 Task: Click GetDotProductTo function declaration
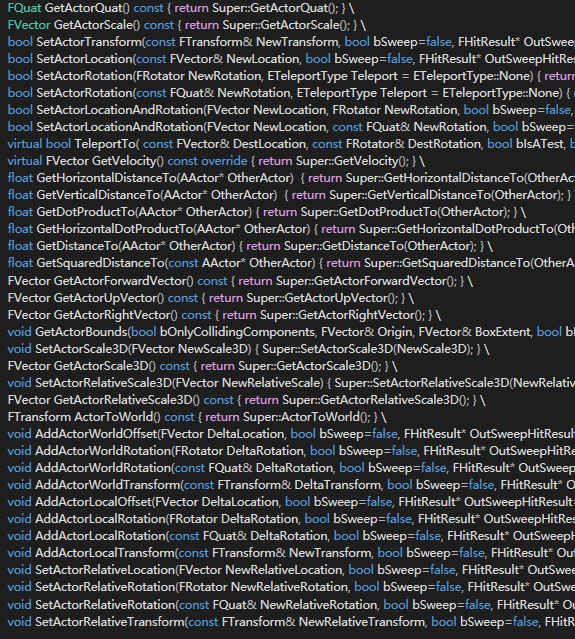tap(86, 212)
